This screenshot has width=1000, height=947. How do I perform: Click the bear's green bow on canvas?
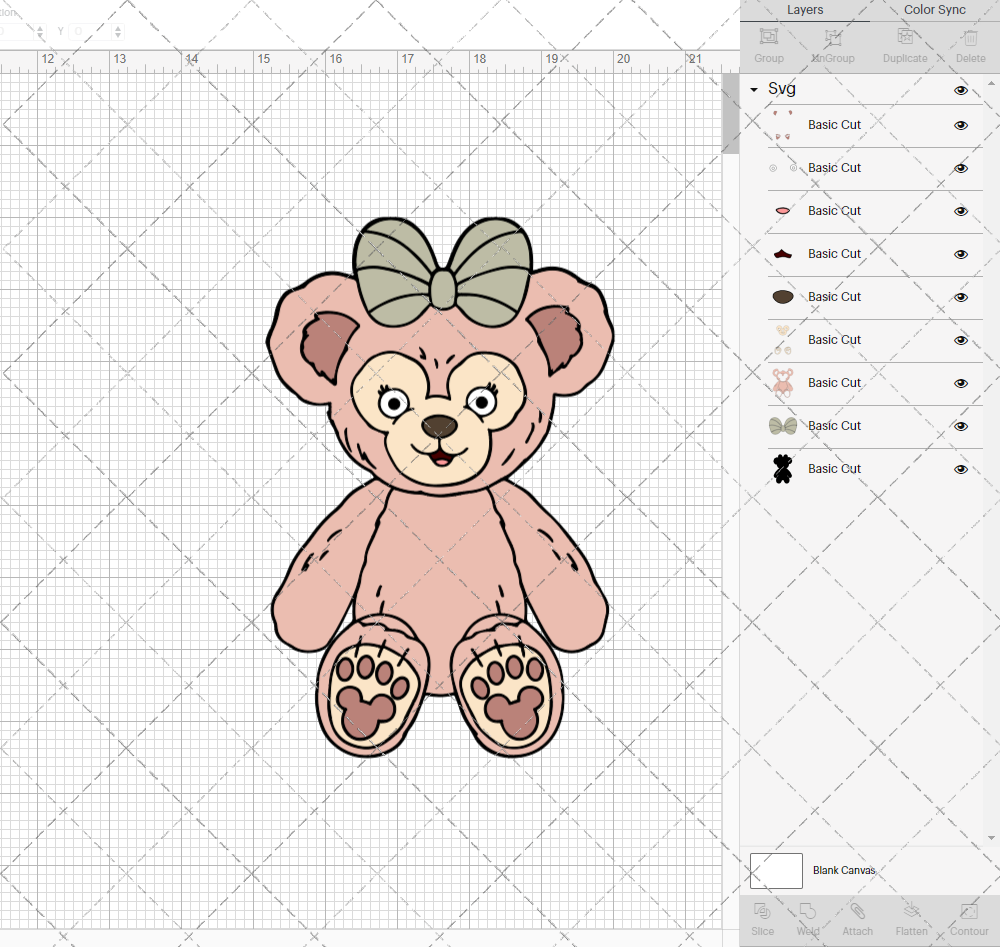pyautogui.click(x=443, y=270)
